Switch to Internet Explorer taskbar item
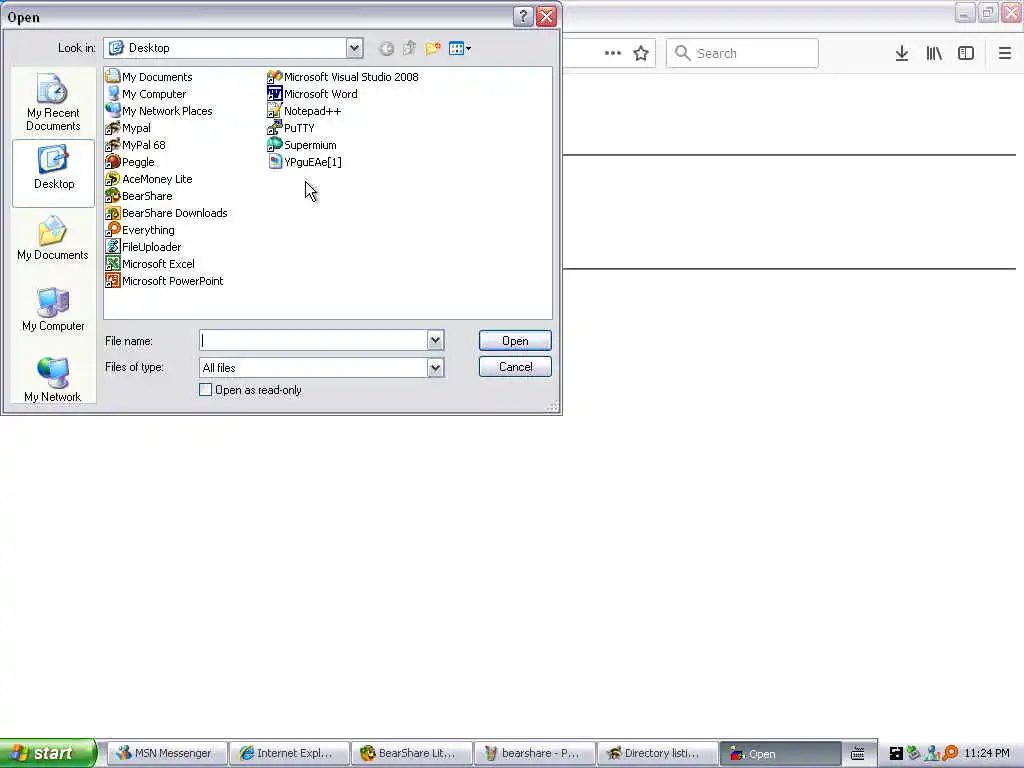 (x=290, y=753)
